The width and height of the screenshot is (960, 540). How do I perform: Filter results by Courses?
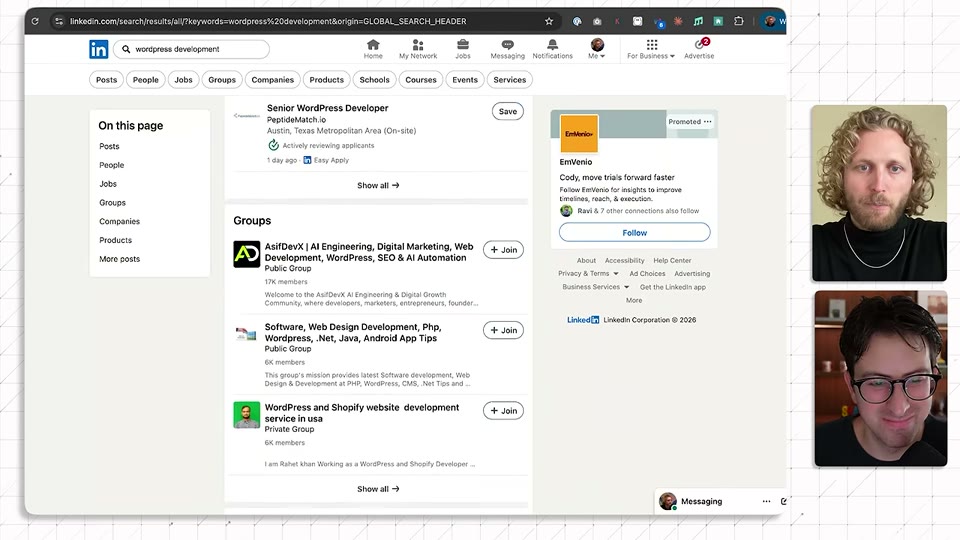[421, 80]
